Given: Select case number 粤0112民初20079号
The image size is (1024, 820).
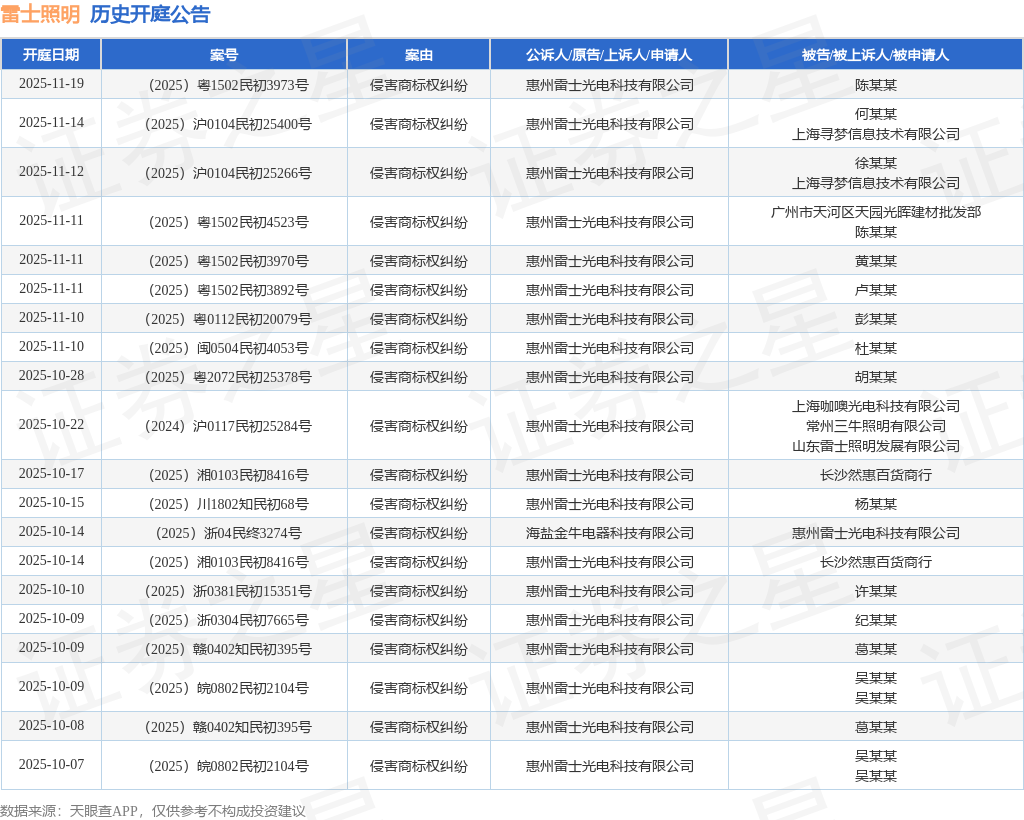Looking at the screenshot, I should pyautogui.click(x=229, y=319).
